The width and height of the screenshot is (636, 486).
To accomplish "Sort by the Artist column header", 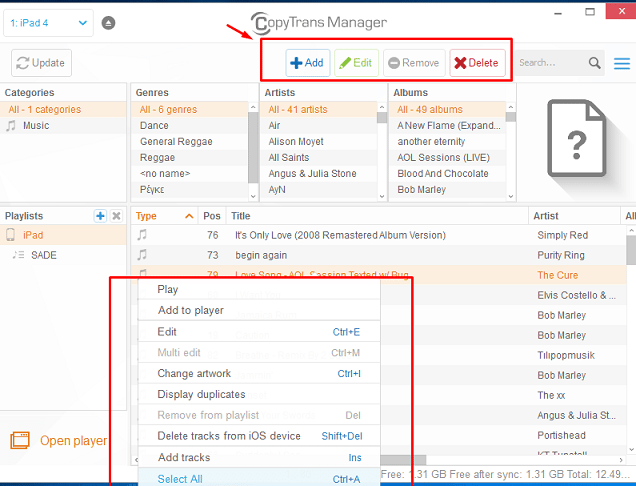I will [x=574, y=216].
